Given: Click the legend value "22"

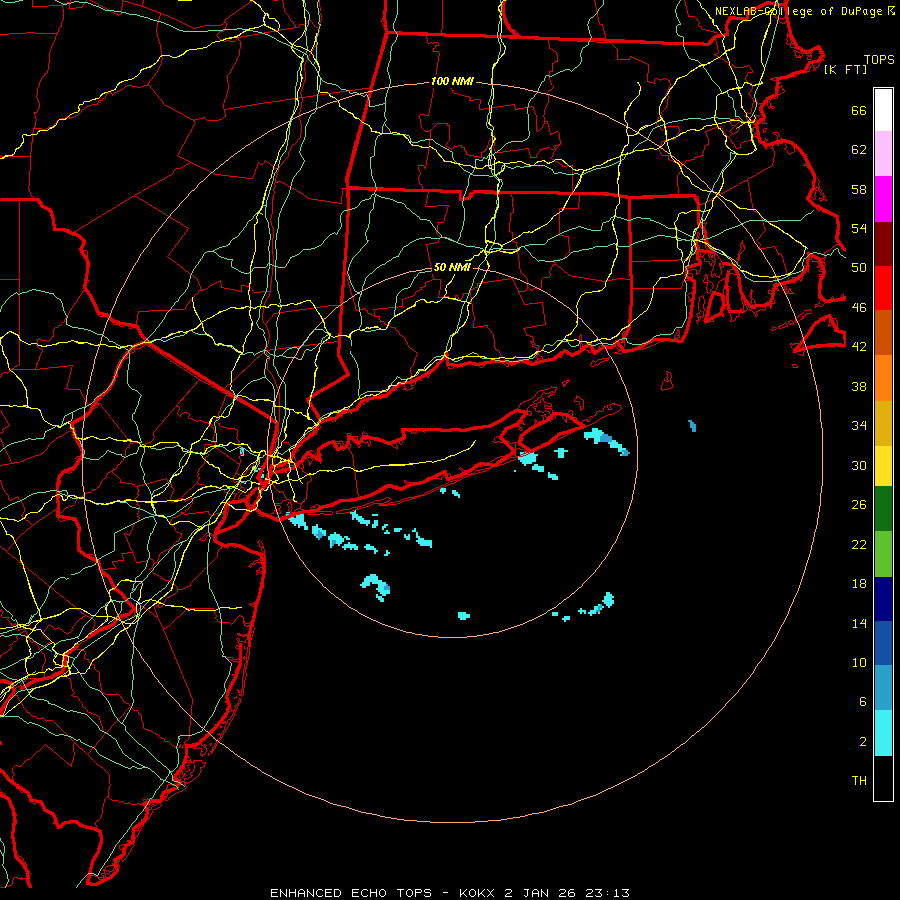Looking at the screenshot, I should [x=859, y=544].
